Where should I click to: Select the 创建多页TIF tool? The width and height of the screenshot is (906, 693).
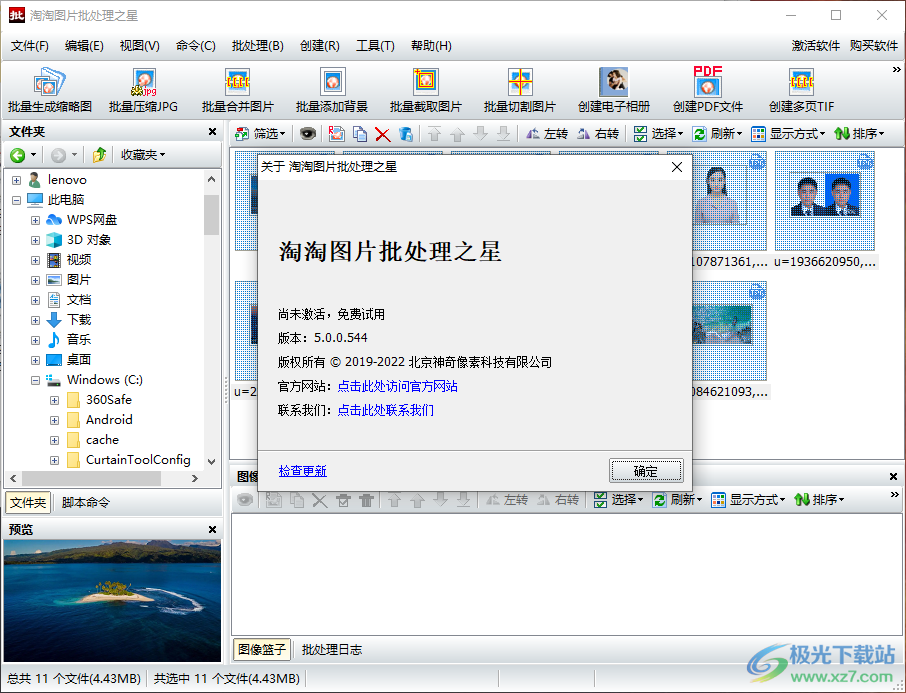click(801, 88)
